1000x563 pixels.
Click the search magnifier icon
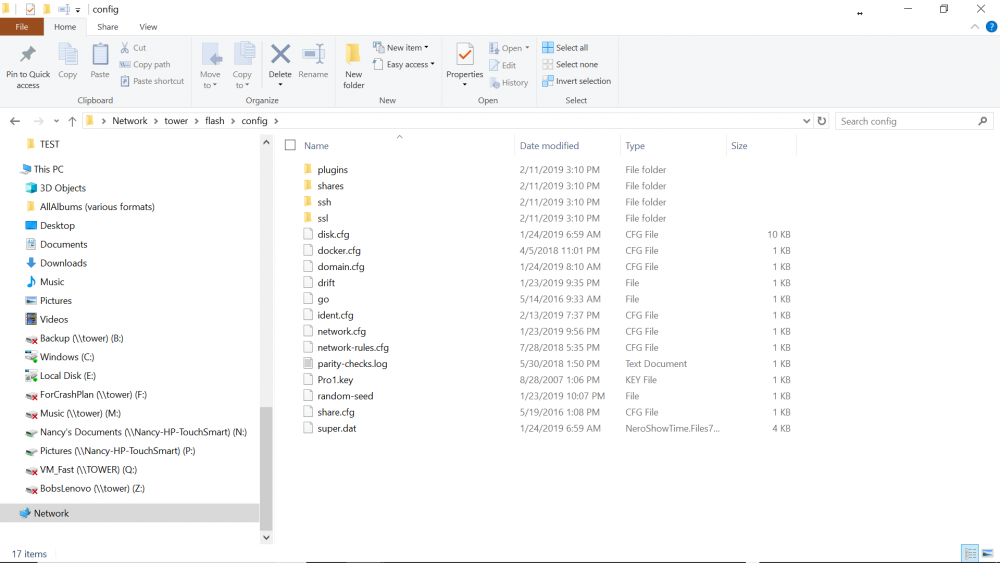pyautogui.click(x=983, y=121)
